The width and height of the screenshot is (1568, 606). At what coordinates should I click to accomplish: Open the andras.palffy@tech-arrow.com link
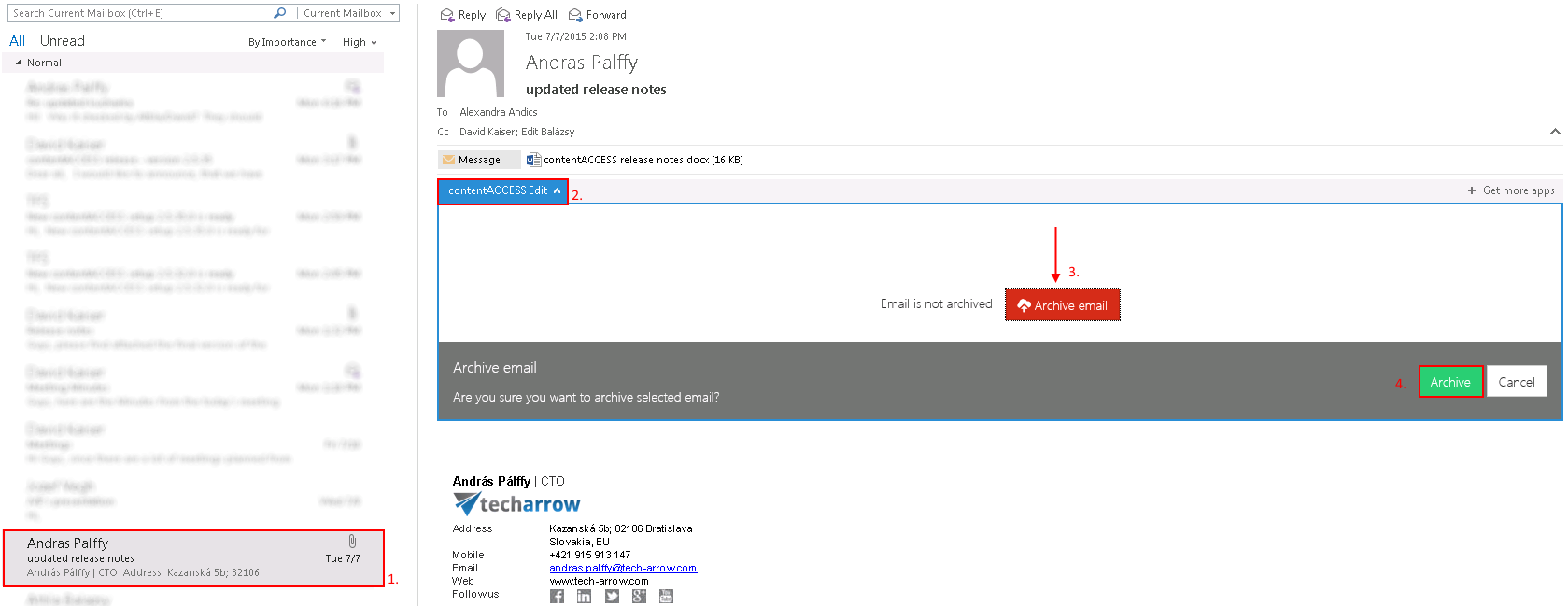pyautogui.click(x=623, y=568)
